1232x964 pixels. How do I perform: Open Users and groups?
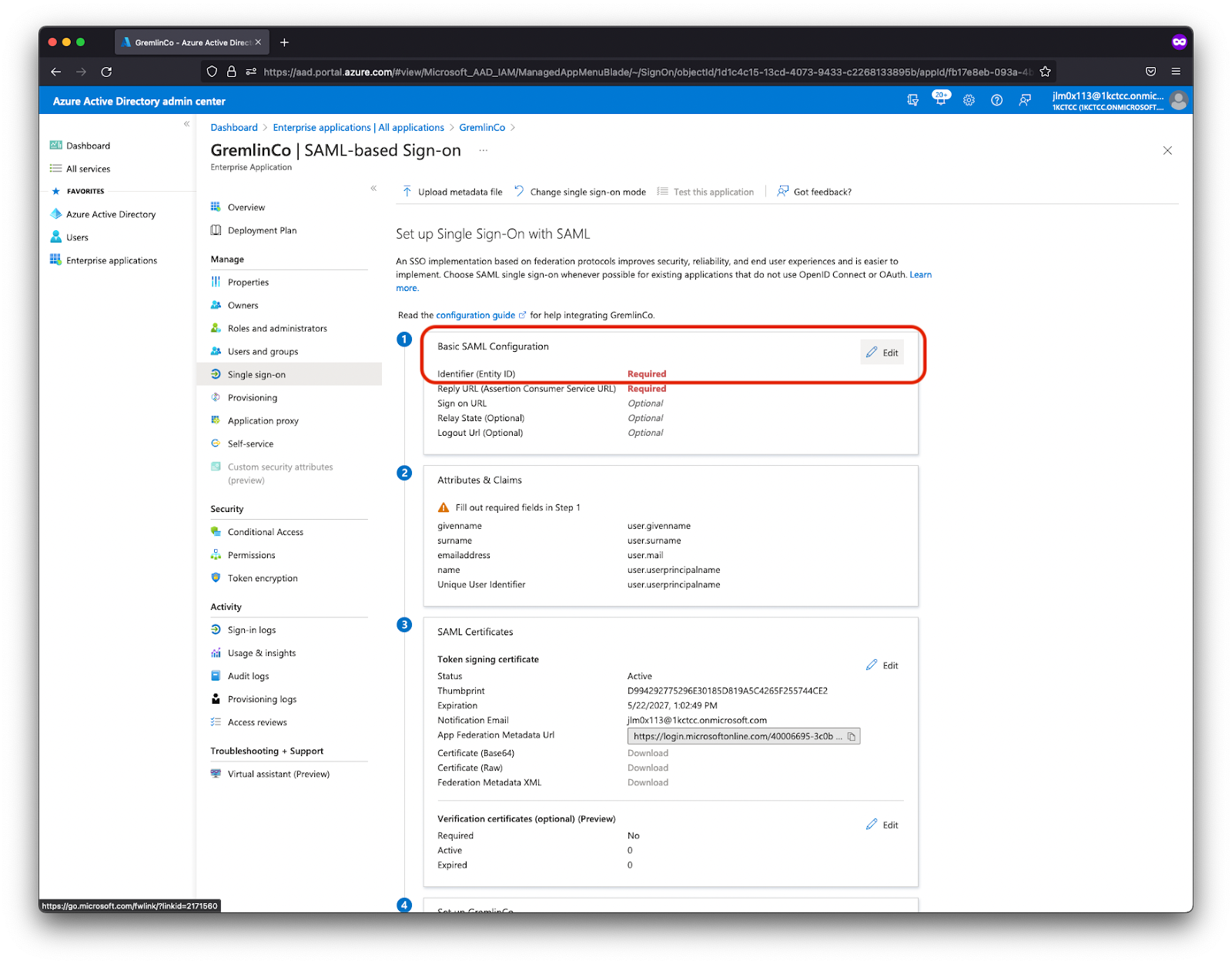263,352
